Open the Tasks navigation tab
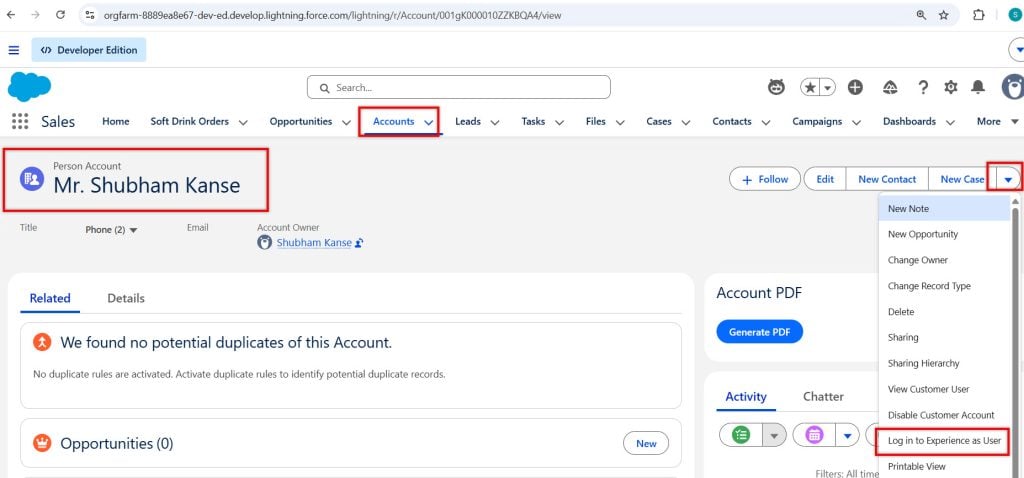The width and height of the screenshot is (1024, 478). pos(533,121)
